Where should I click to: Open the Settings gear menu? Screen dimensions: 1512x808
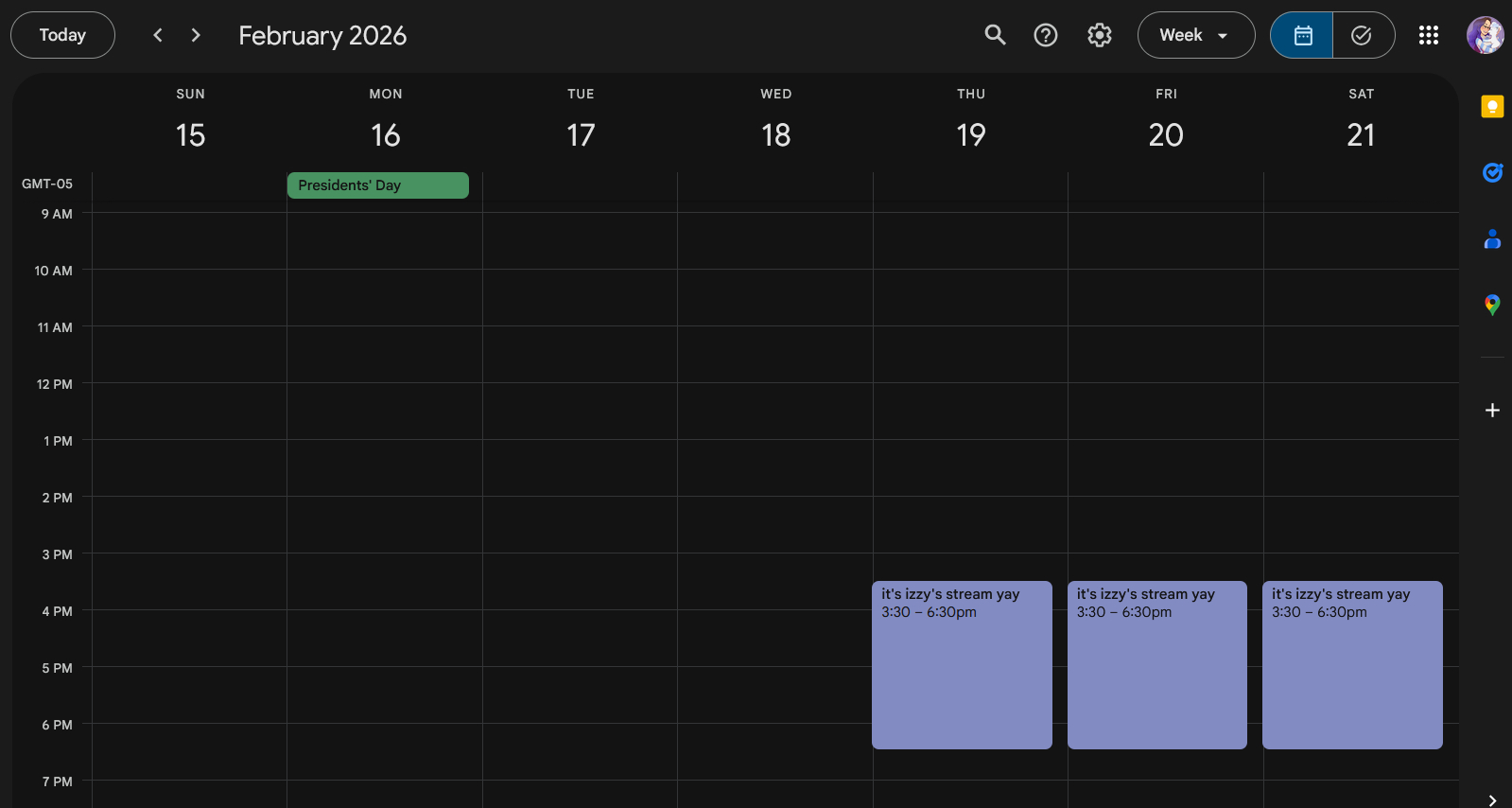(1099, 35)
